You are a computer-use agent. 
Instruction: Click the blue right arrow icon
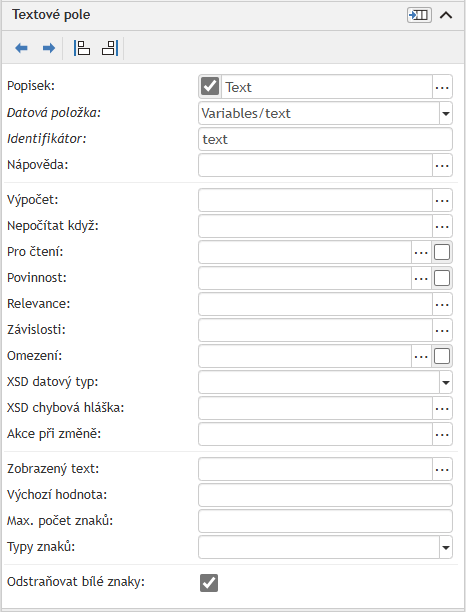click(x=48, y=48)
